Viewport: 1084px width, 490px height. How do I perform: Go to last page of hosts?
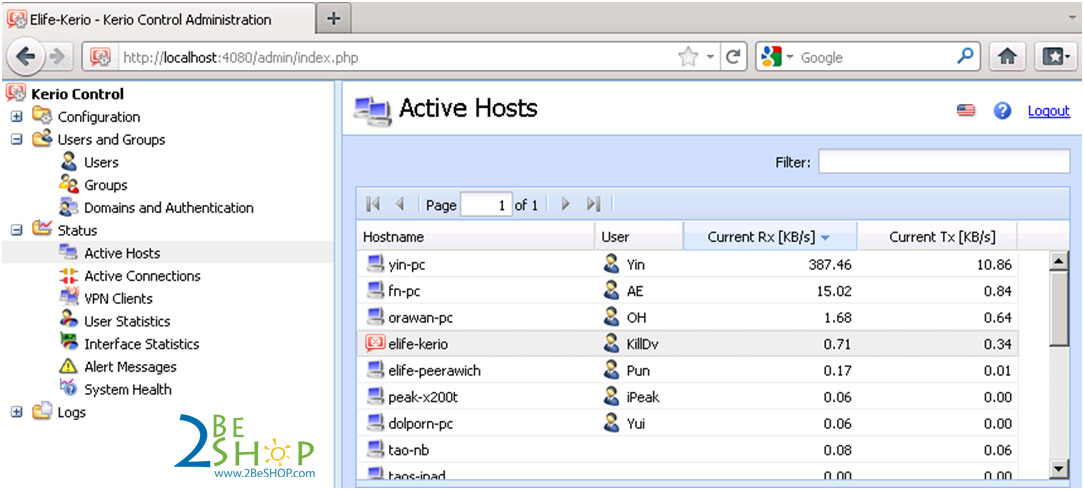pyautogui.click(x=592, y=205)
